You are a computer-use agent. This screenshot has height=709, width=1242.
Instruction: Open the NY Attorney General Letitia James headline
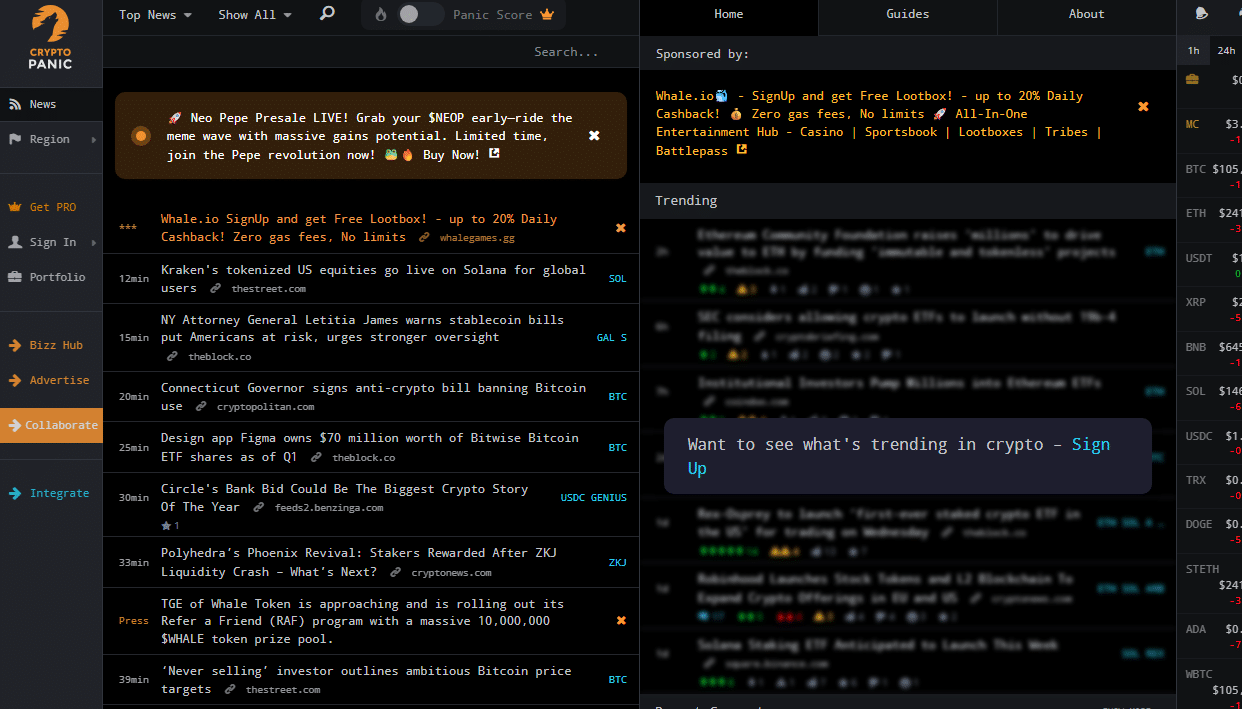(362, 328)
